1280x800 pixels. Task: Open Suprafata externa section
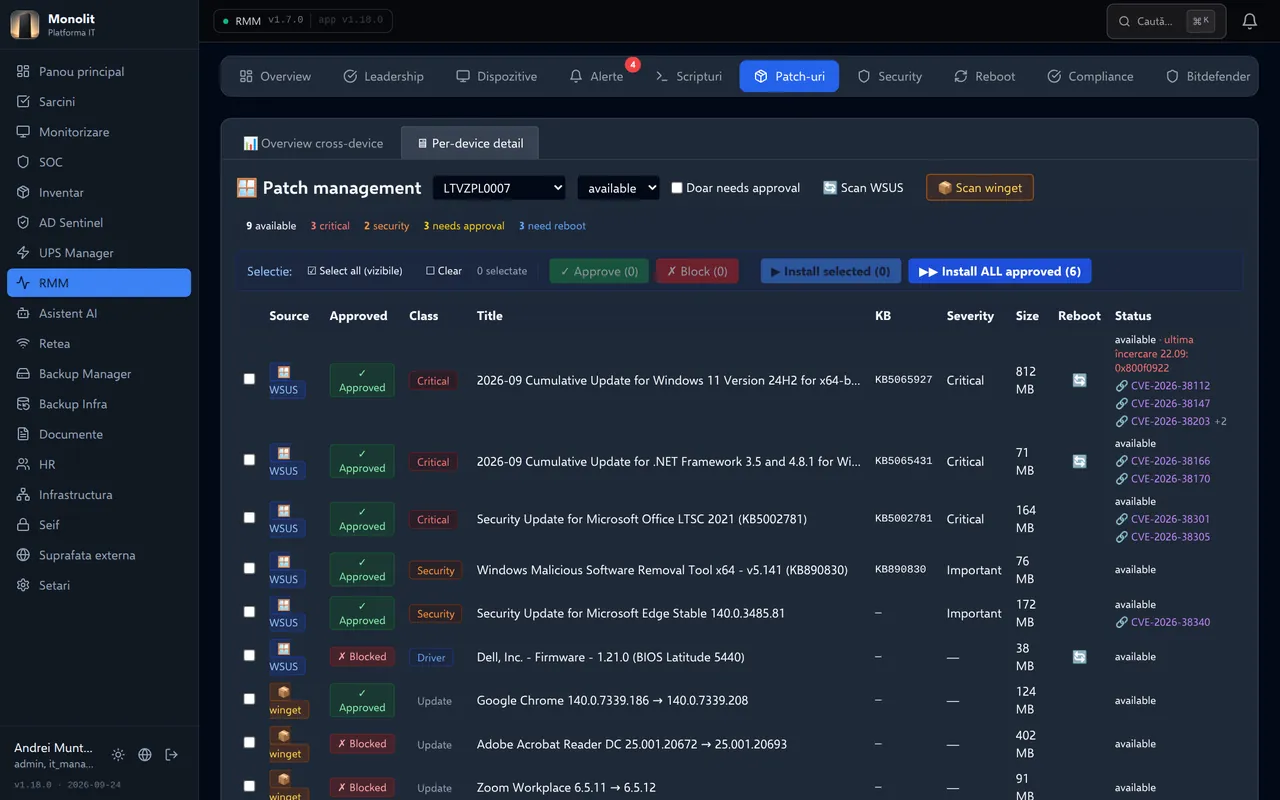click(x=99, y=555)
